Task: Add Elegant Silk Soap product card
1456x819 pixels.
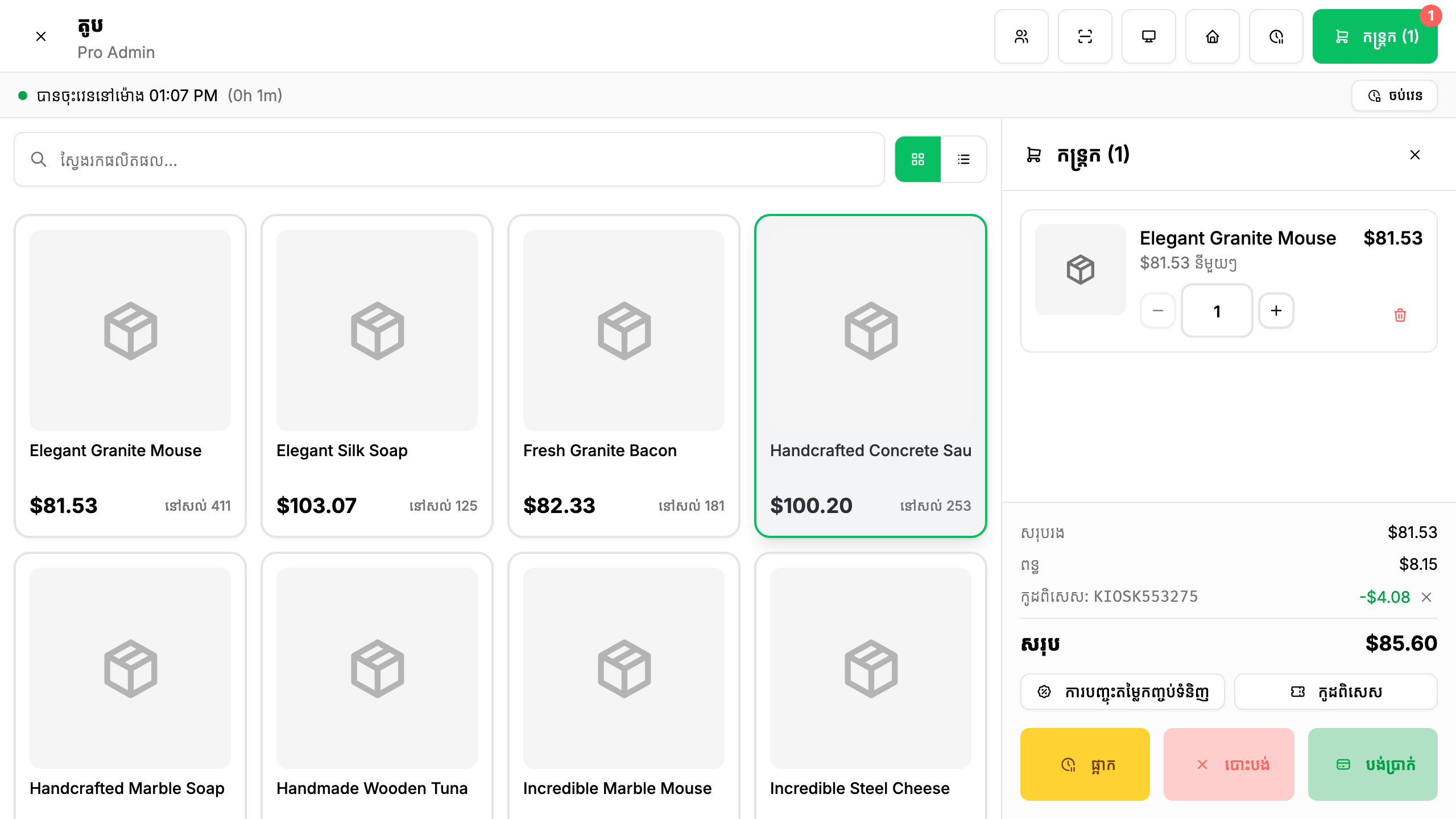Action: (x=377, y=376)
